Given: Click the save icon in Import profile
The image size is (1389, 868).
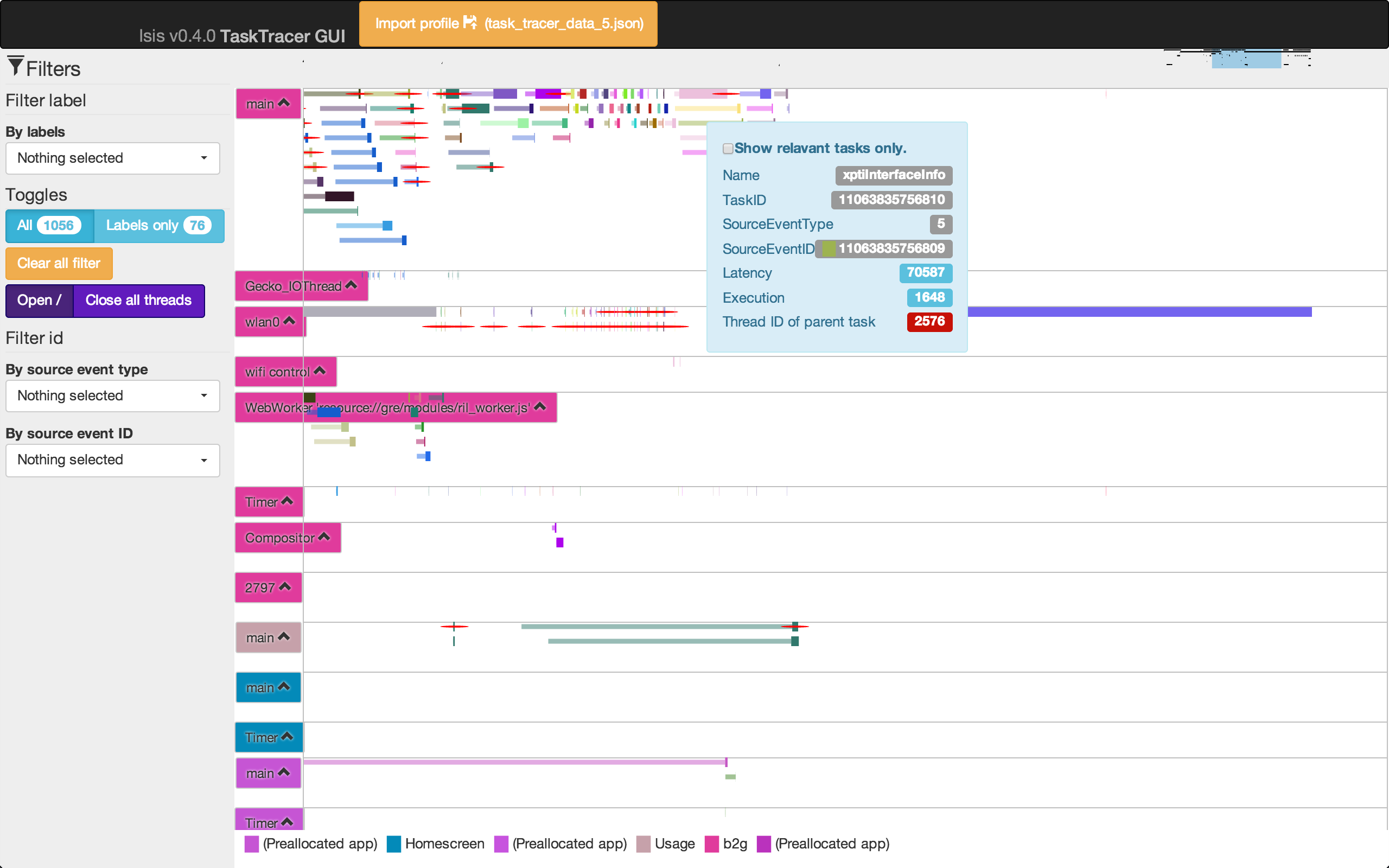Looking at the screenshot, I should click(x=470, y=22).
